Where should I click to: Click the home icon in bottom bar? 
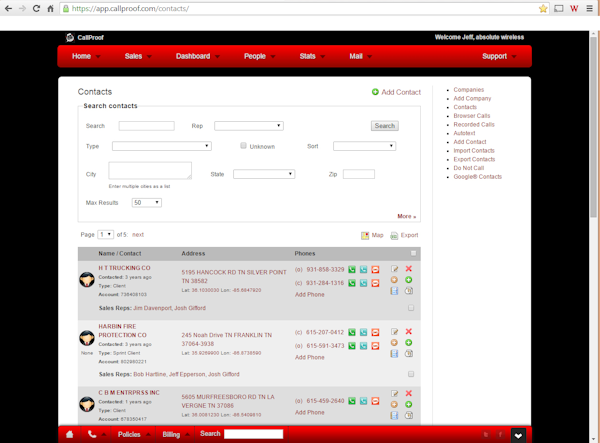(x=70, y=434)
